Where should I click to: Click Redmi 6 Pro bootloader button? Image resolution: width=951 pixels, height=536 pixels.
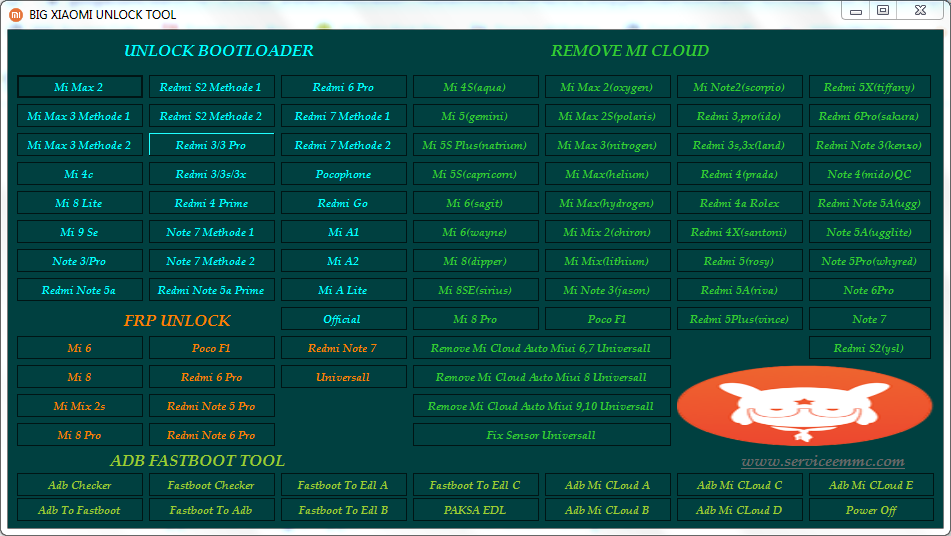344,87
